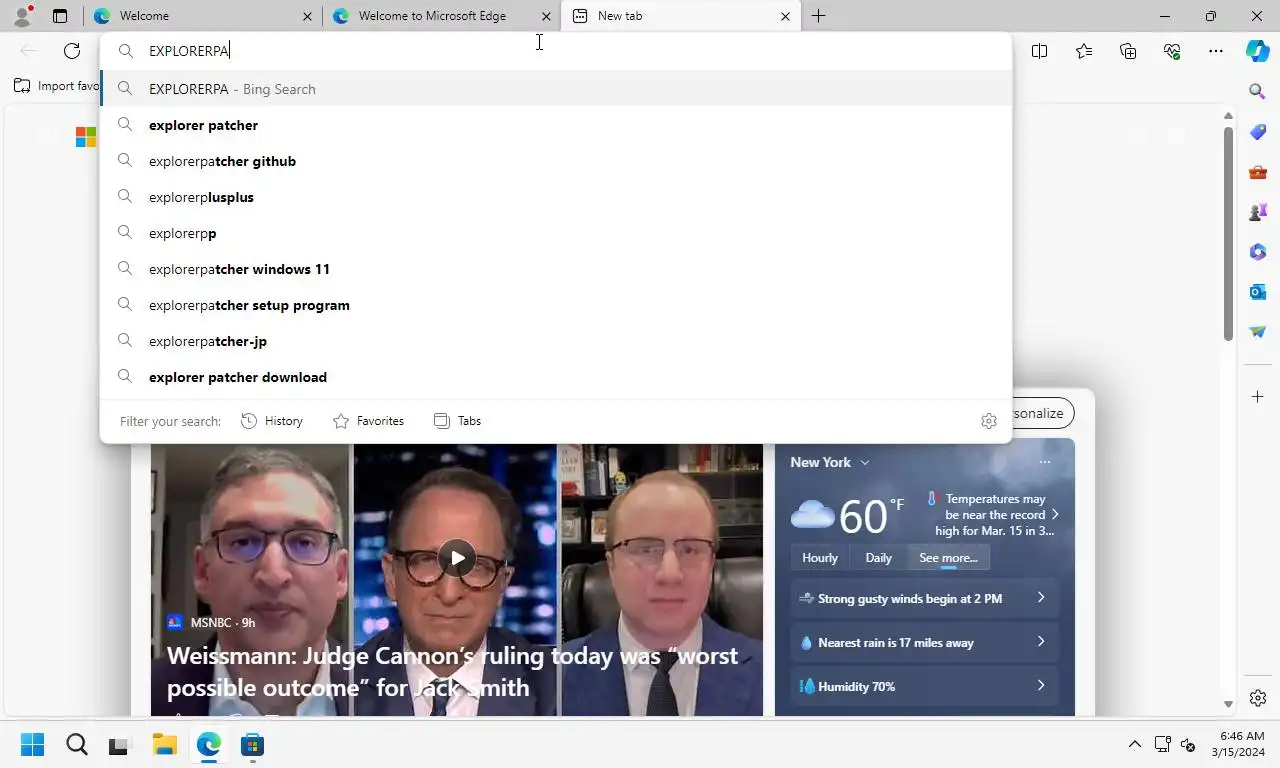Open taskbar Search magnifier

77,745
